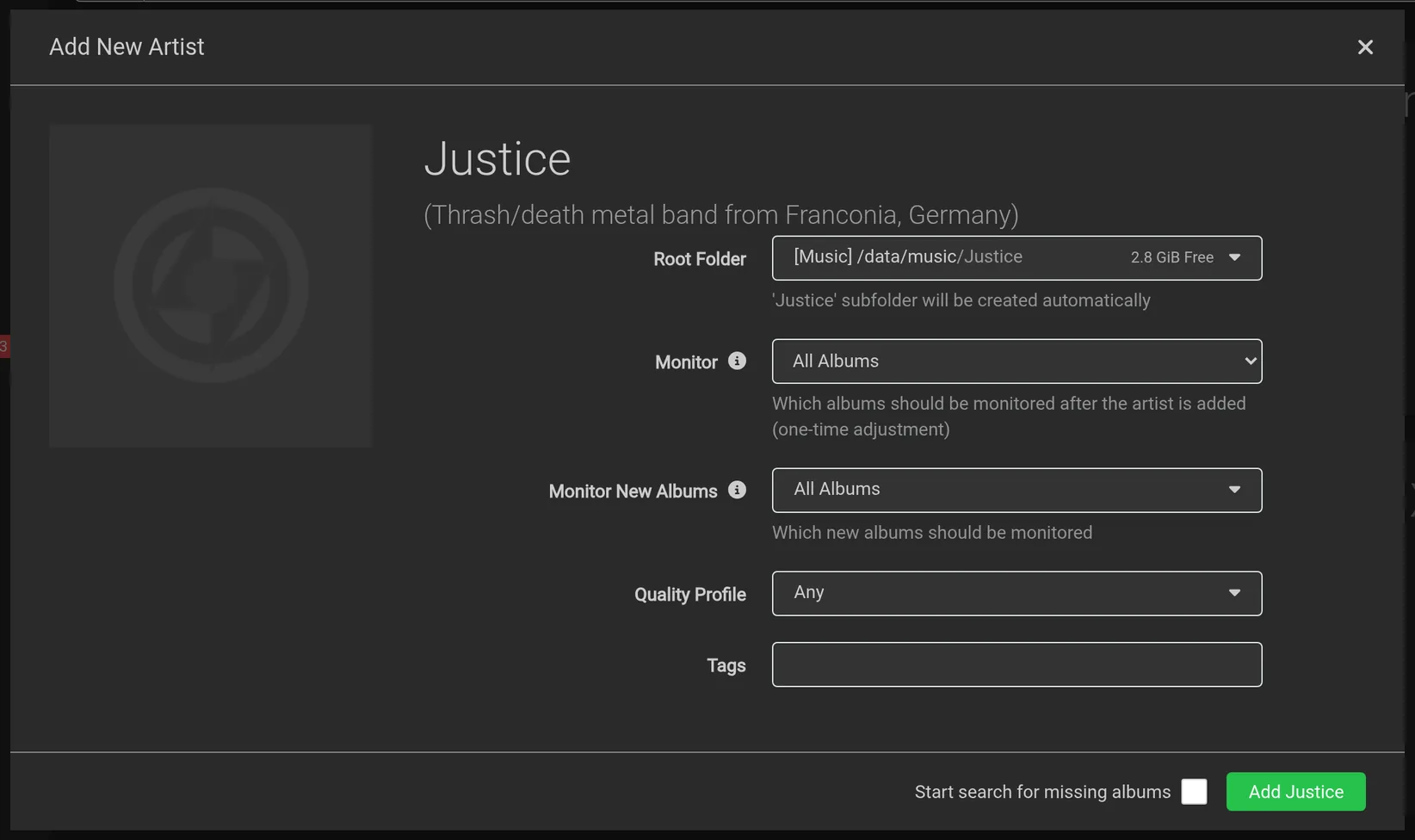1415x840 pixels.
Task: Click the '2.8 GiB Free' text
Action: pos(1171,257)
